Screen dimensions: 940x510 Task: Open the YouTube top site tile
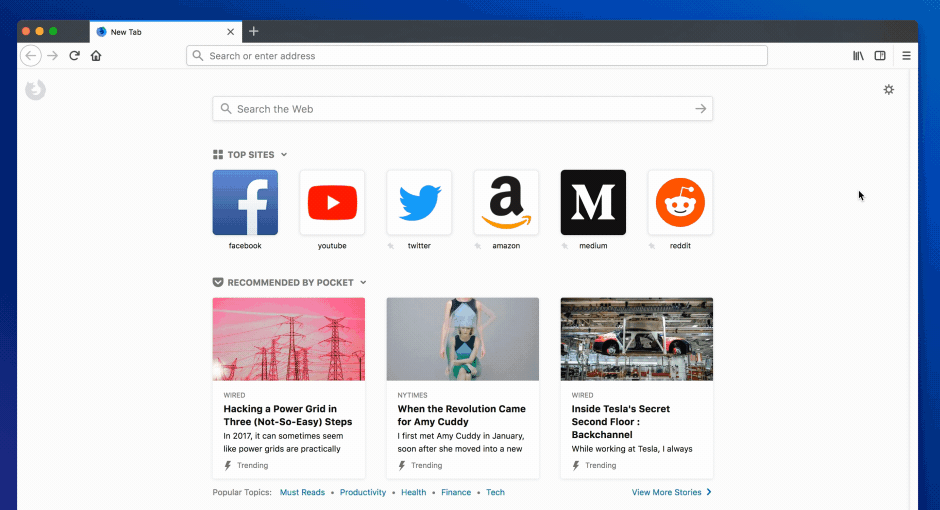[332, 203]
